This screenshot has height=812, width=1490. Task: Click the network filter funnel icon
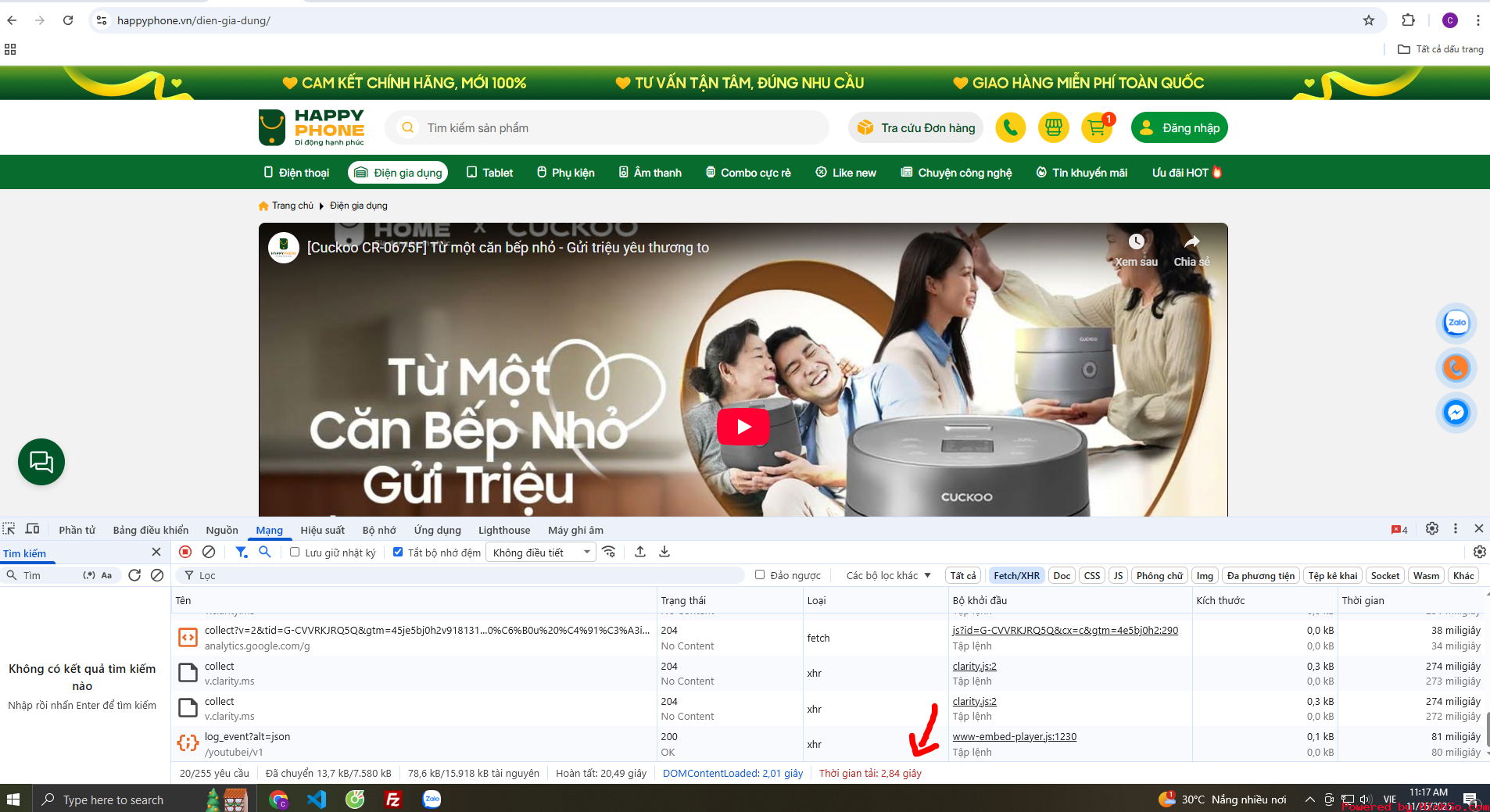click(x=242, y=552)
